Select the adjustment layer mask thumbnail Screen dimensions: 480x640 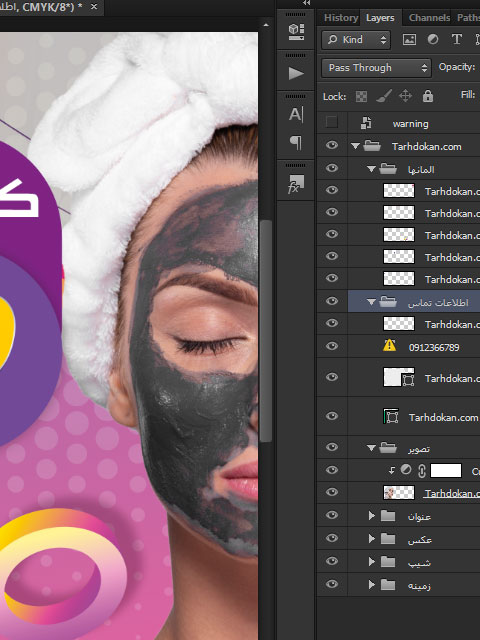tap(446, 470)
